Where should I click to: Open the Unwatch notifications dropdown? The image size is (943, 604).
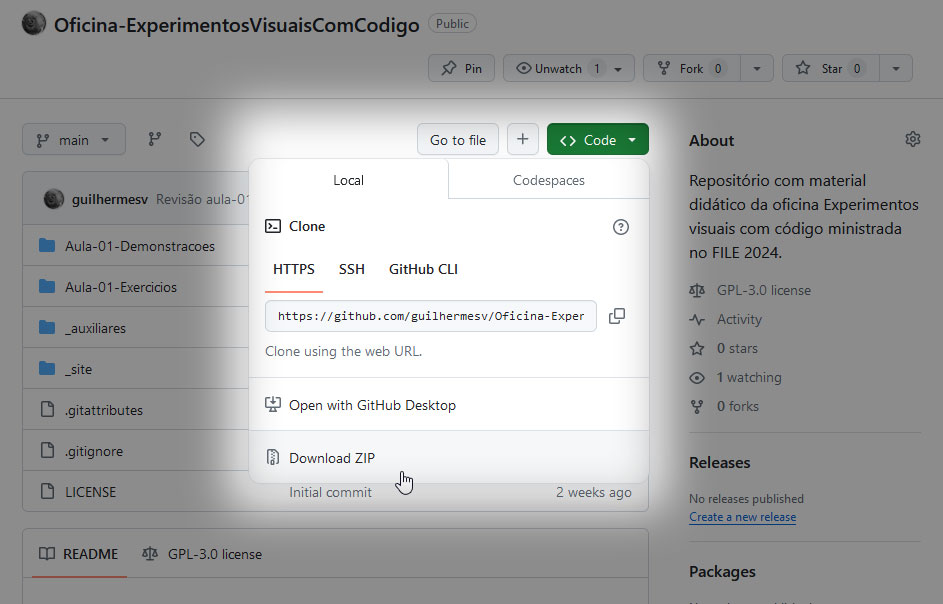(568, 69)
